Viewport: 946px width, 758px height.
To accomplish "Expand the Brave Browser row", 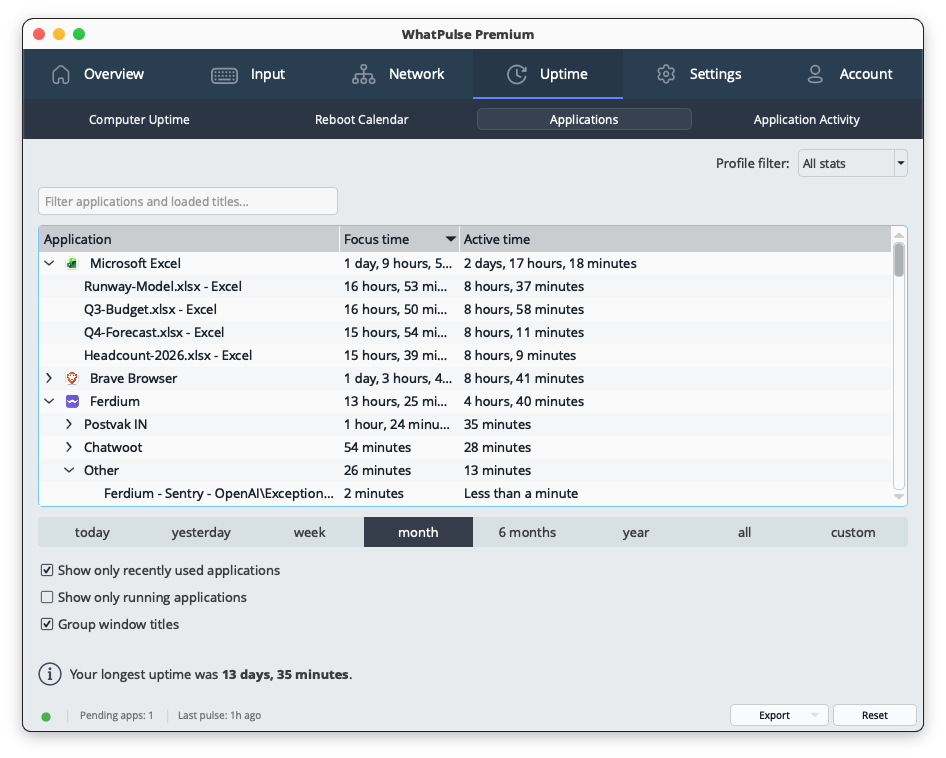I will [49, 378].
